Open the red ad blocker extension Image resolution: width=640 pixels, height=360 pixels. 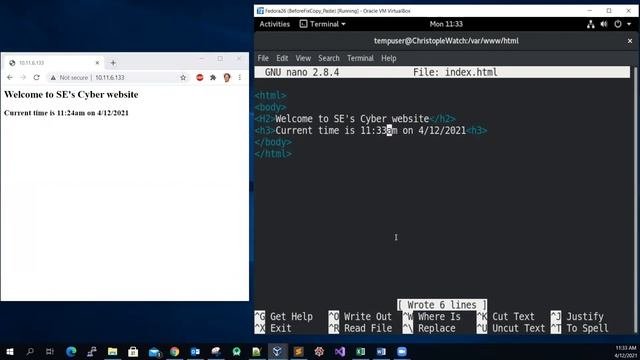tap(200, 77)
